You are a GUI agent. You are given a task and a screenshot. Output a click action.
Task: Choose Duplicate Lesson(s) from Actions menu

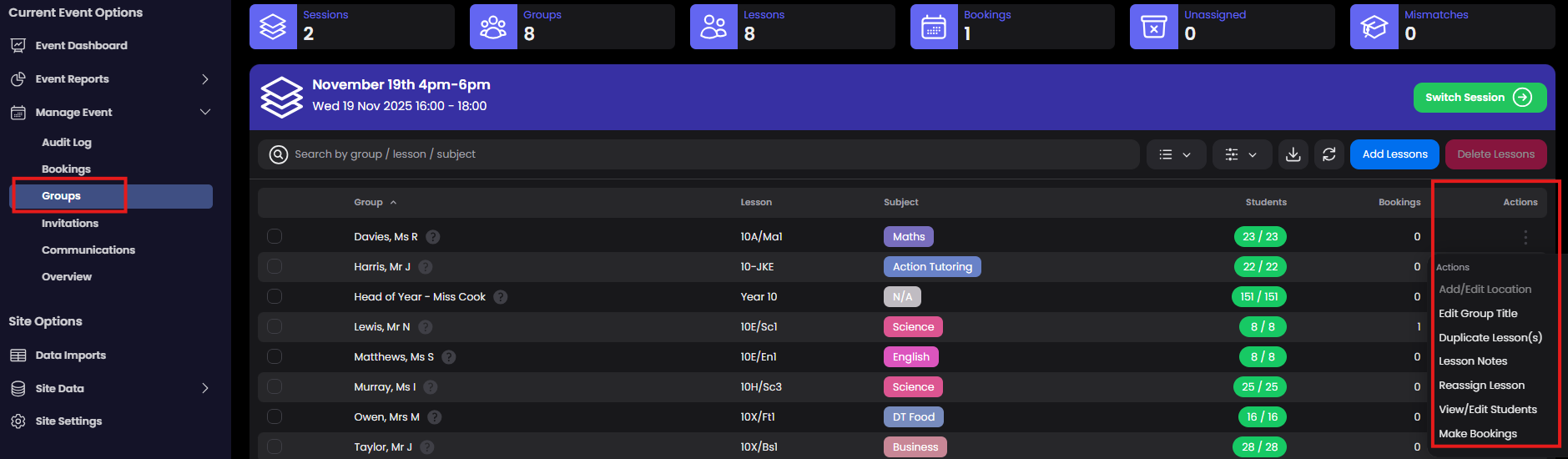[1490, 338]
